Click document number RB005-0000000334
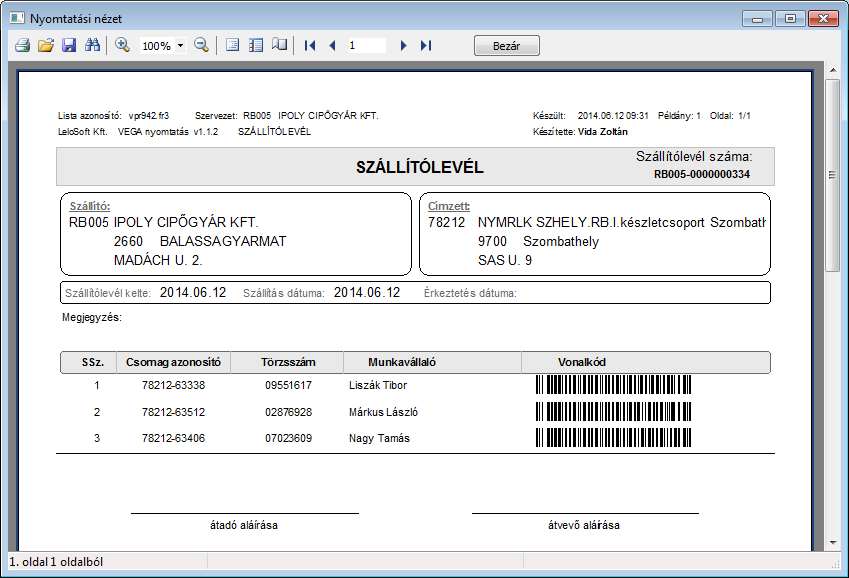 (702, 174)
